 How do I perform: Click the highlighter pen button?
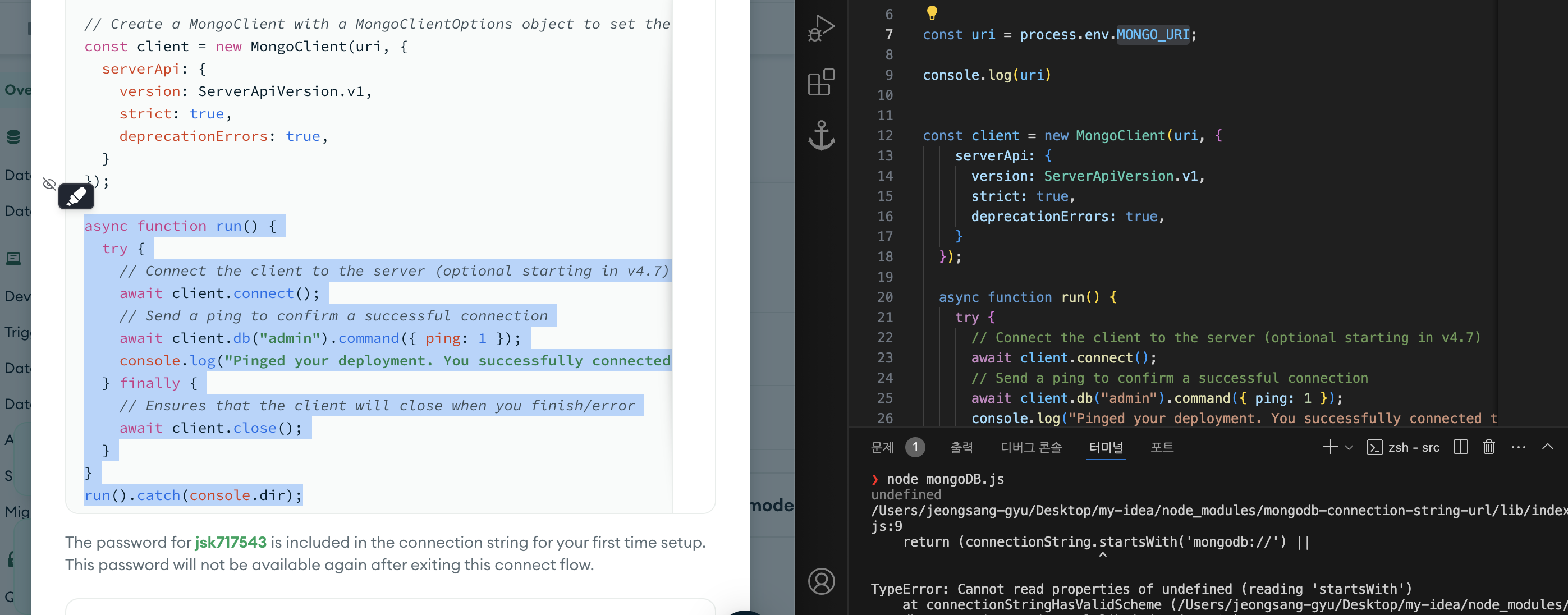pyautogui.click(x=76, y=196)
